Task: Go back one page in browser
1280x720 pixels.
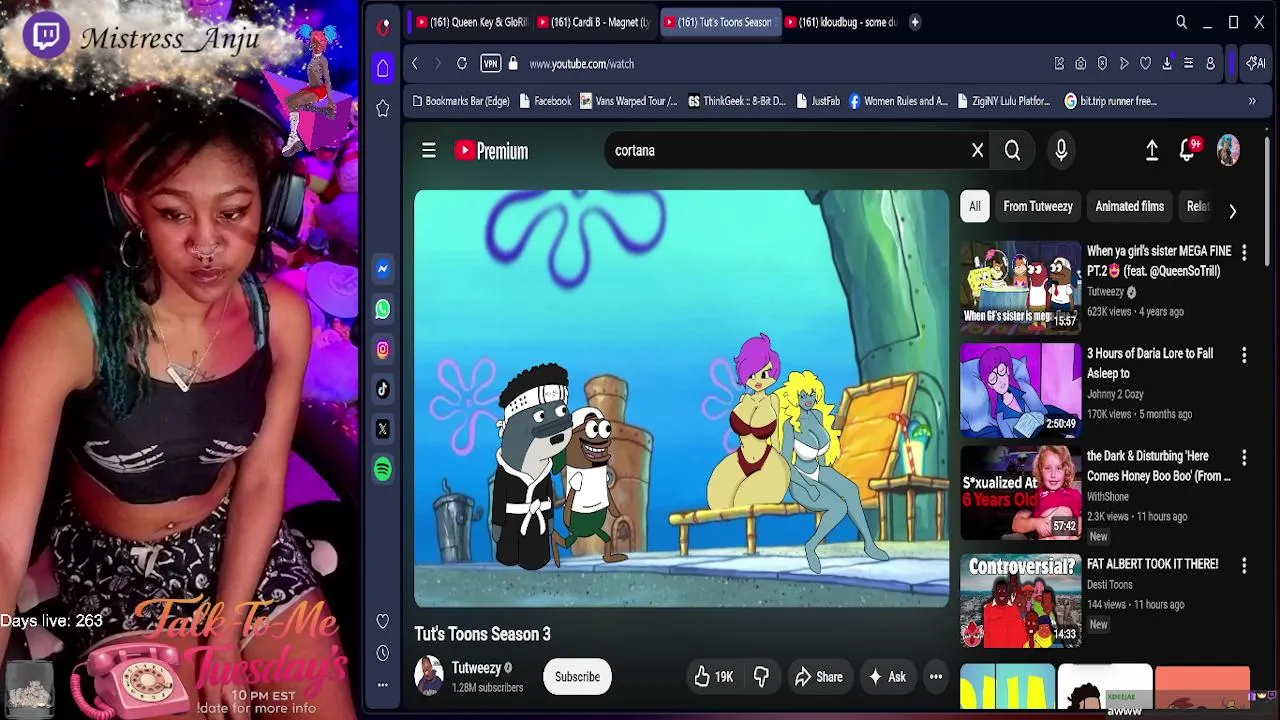Action: coord(415,64)
